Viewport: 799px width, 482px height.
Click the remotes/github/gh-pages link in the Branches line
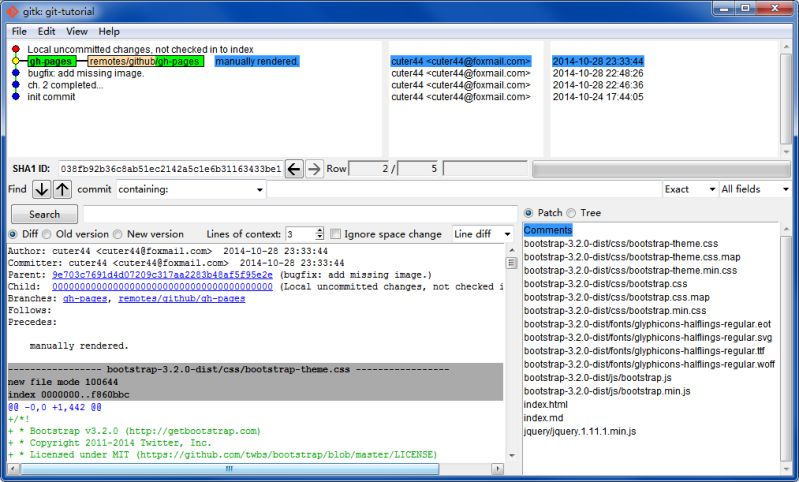click(x=181, y=299)
